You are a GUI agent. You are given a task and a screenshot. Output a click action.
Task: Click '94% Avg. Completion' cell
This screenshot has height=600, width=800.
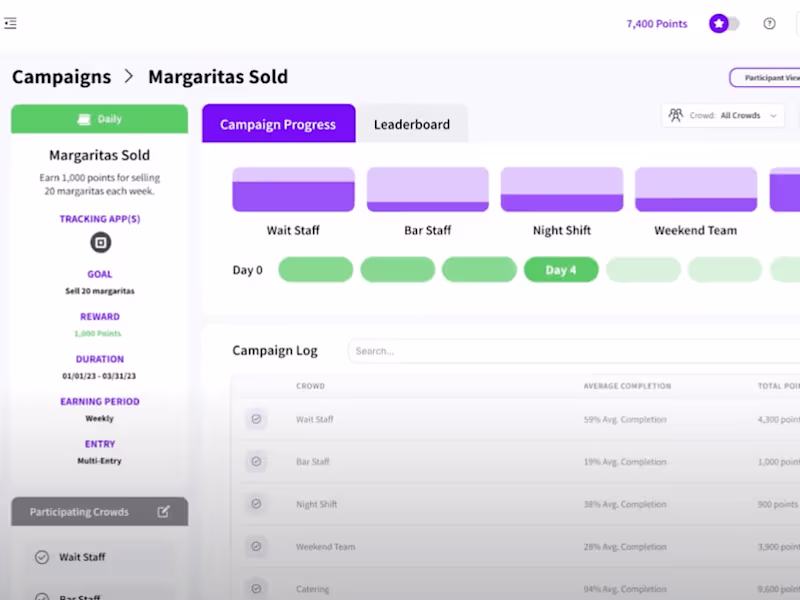point(625,589)
